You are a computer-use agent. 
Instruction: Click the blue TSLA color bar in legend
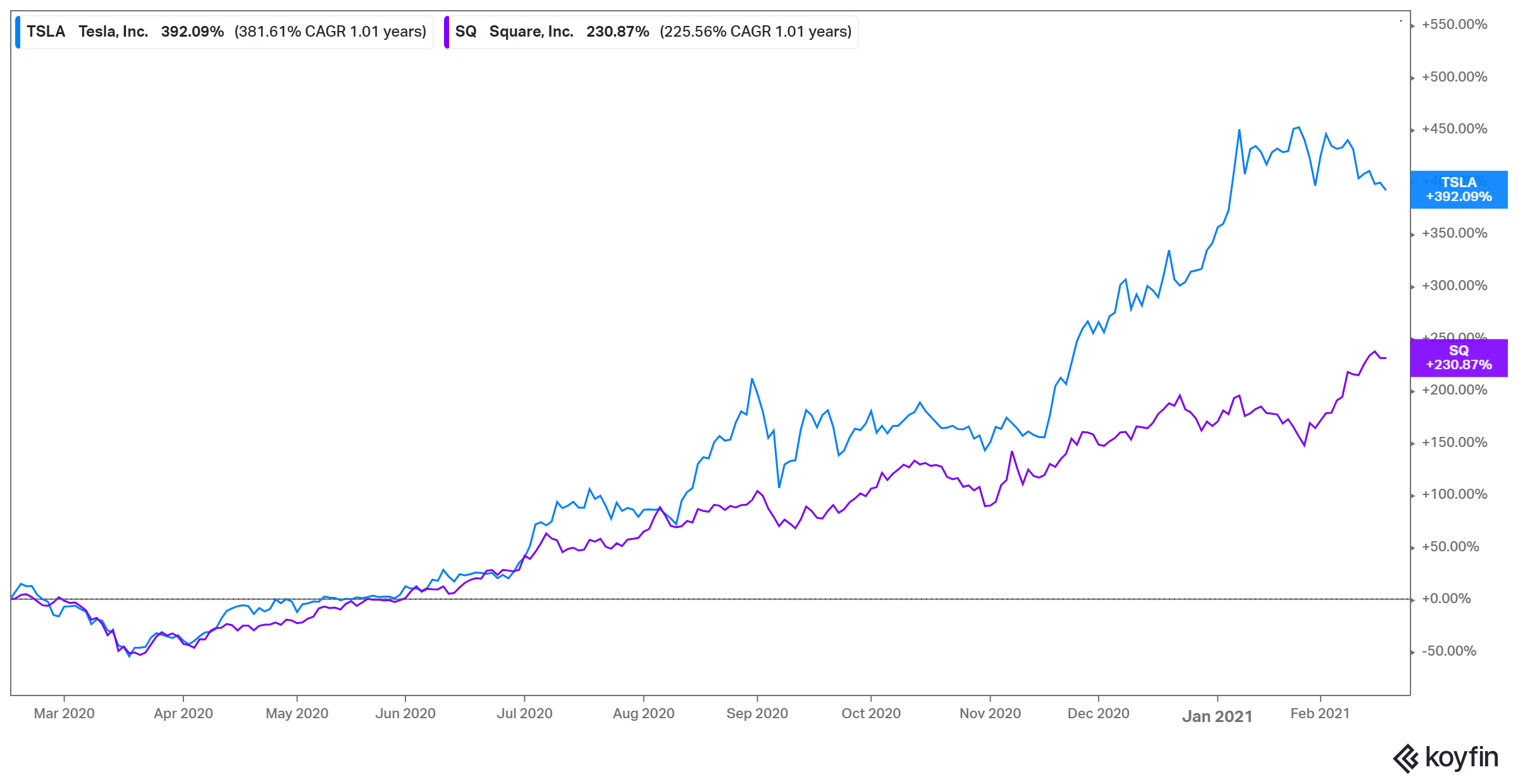(18, 32)
